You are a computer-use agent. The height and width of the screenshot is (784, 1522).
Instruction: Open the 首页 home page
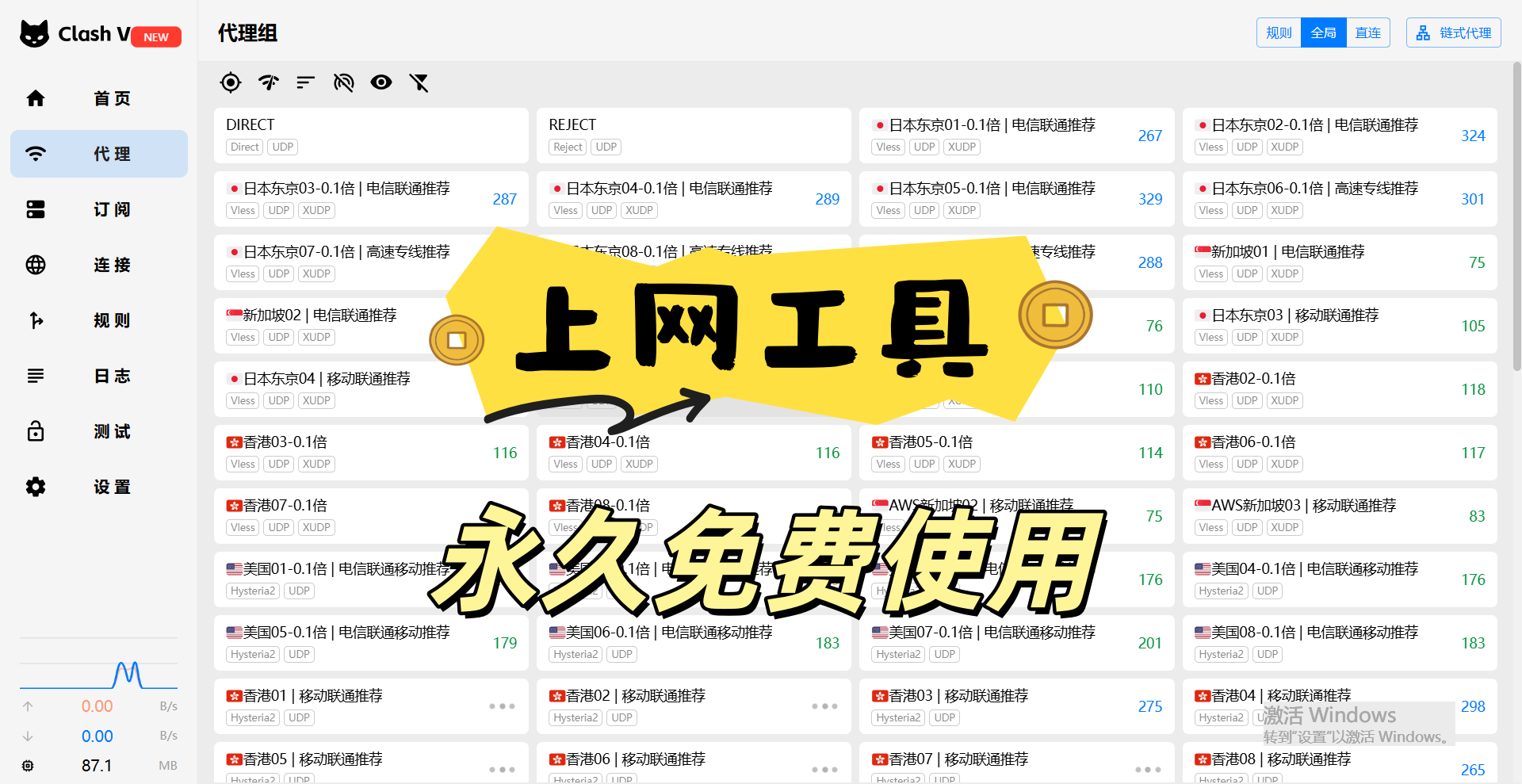pyautogui.click(x=99, y=98)
